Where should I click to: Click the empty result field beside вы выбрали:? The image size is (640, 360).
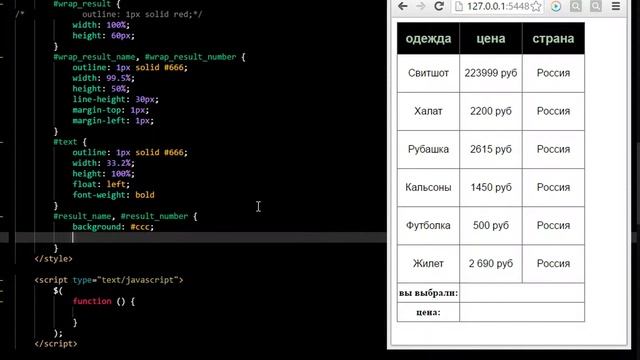pyautogui.click(x=522, y=293)
